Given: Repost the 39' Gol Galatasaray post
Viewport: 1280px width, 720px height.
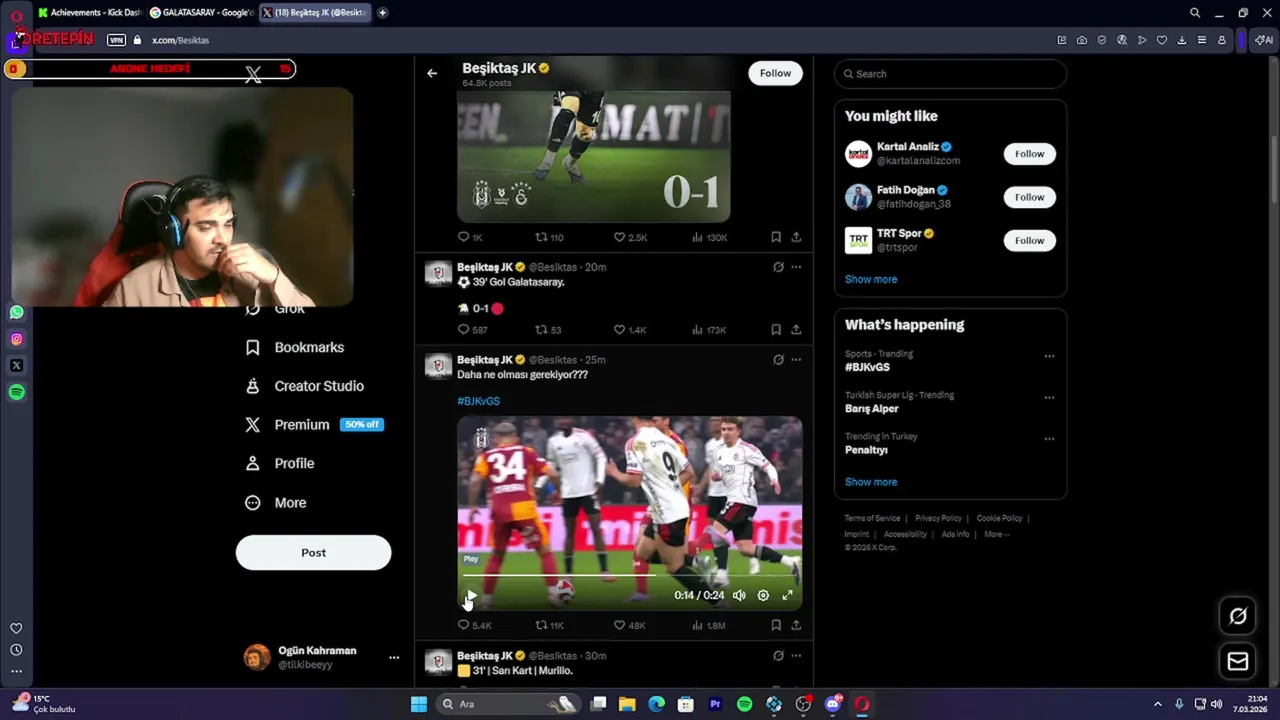Looking at the screenshot, I should tap(548, 330).
